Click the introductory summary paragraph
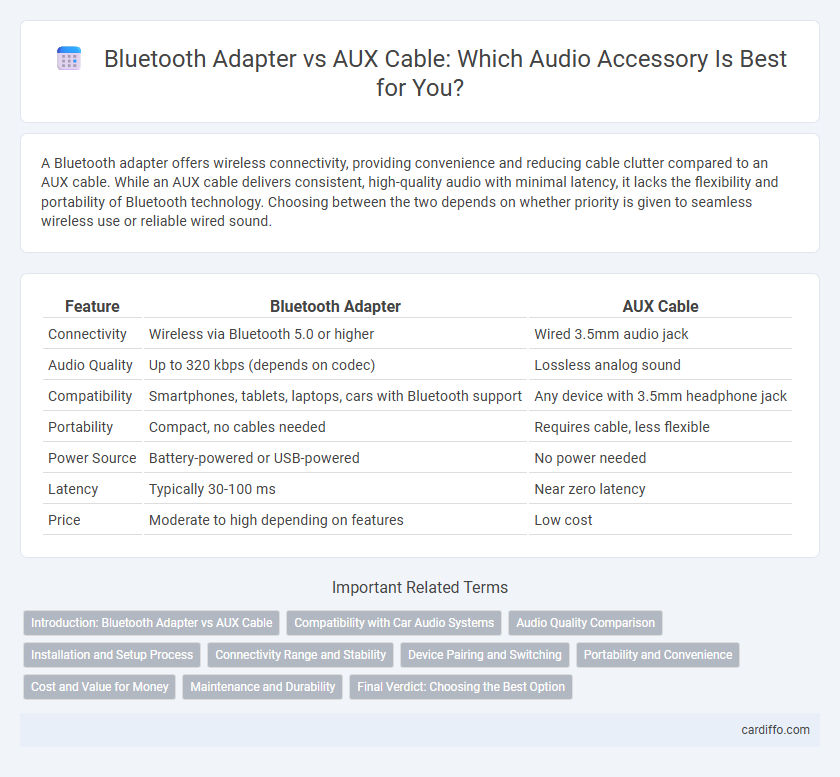Viewport: 840px width, 777px height. [x=409, y=192]
